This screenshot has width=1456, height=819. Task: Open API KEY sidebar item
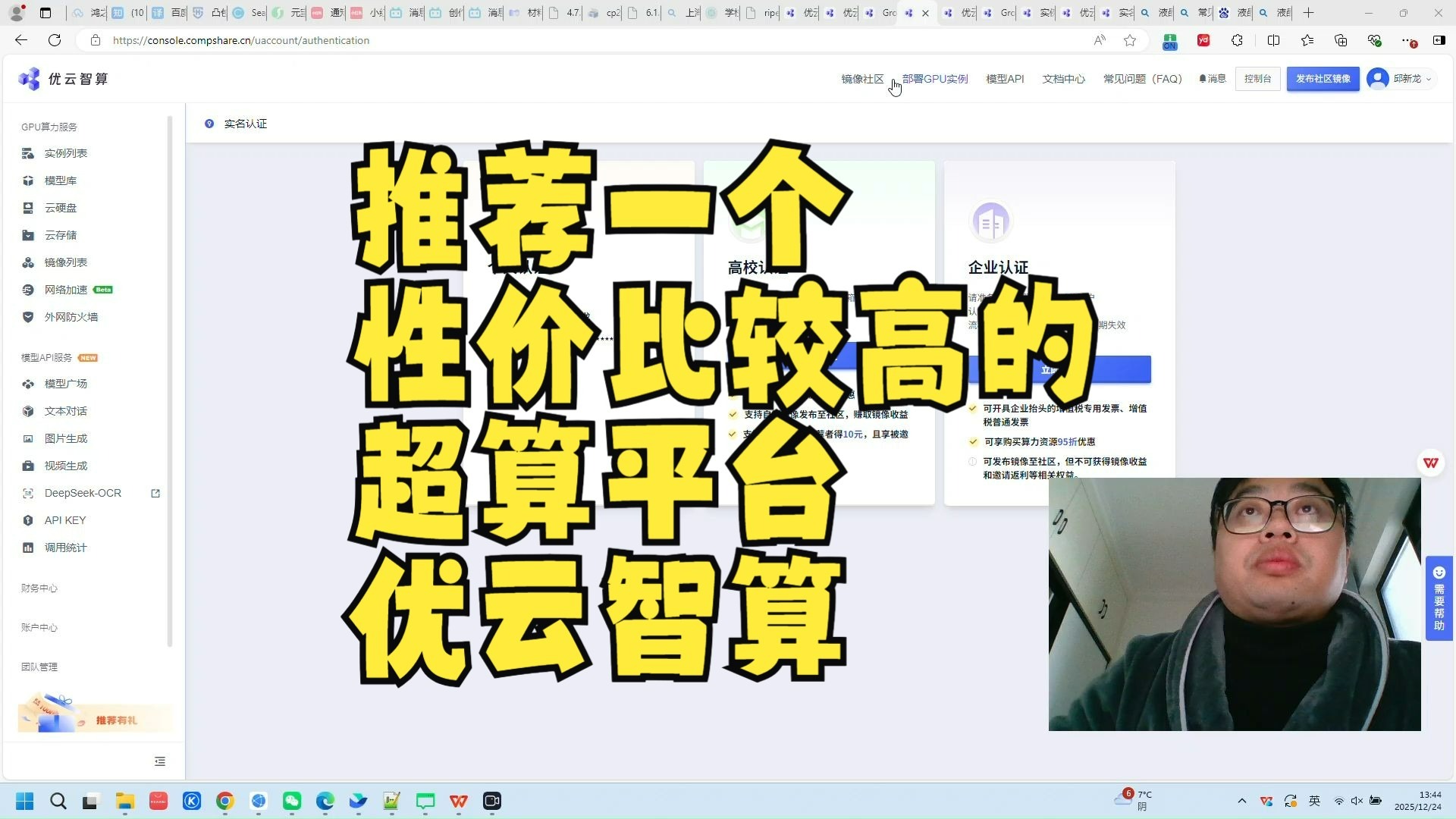(x=64, y=520)
